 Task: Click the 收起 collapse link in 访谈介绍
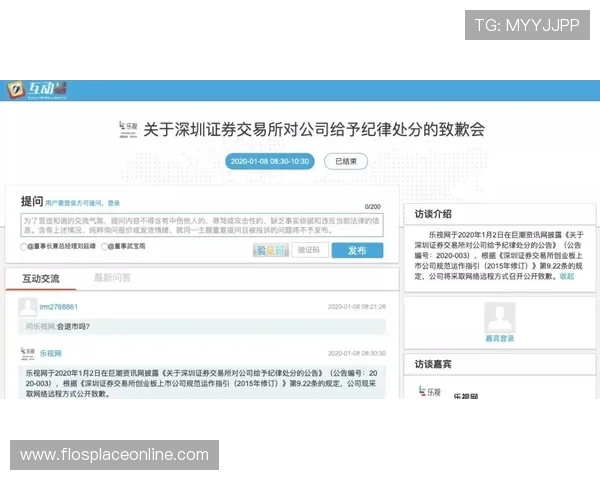pos(567,276)
